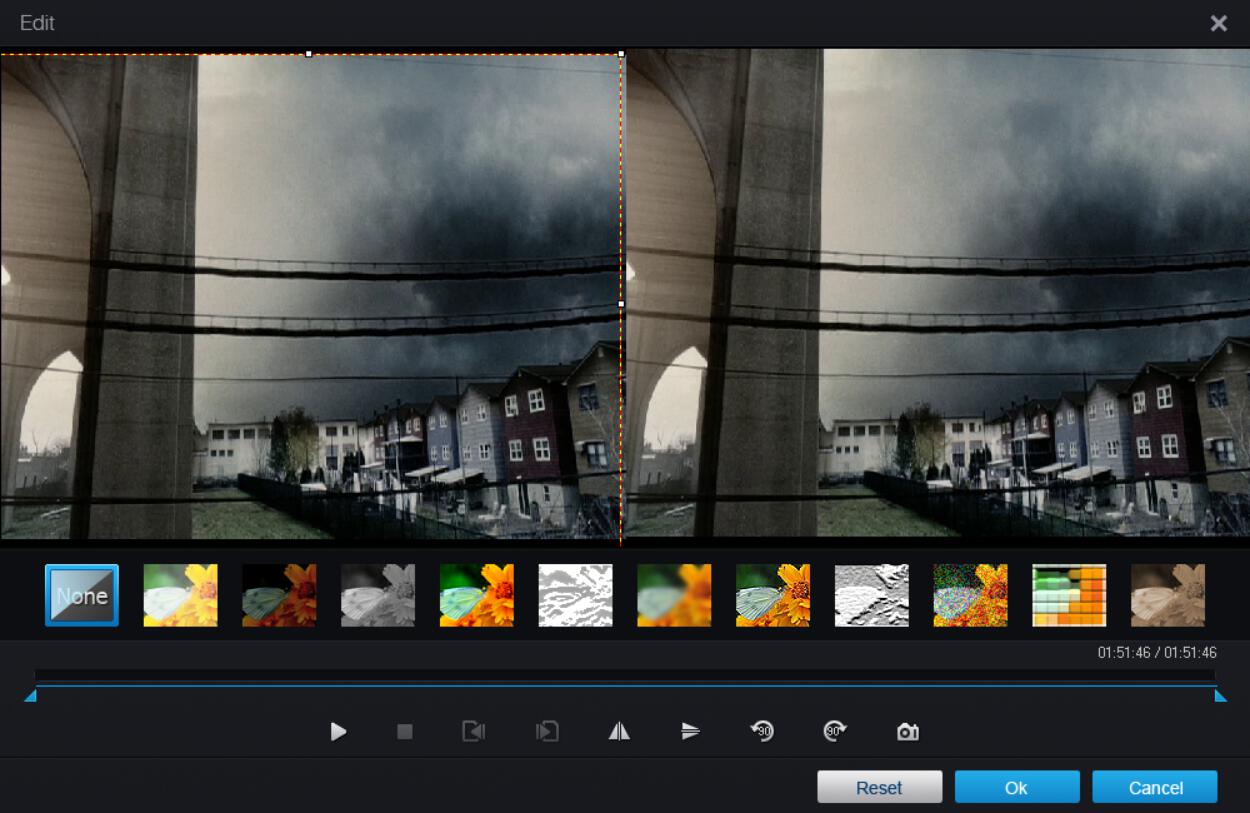Apply the saturated color filter effect
Image resolution: width=1250 pixels, height=813 pixels.
tap(477, 595)
